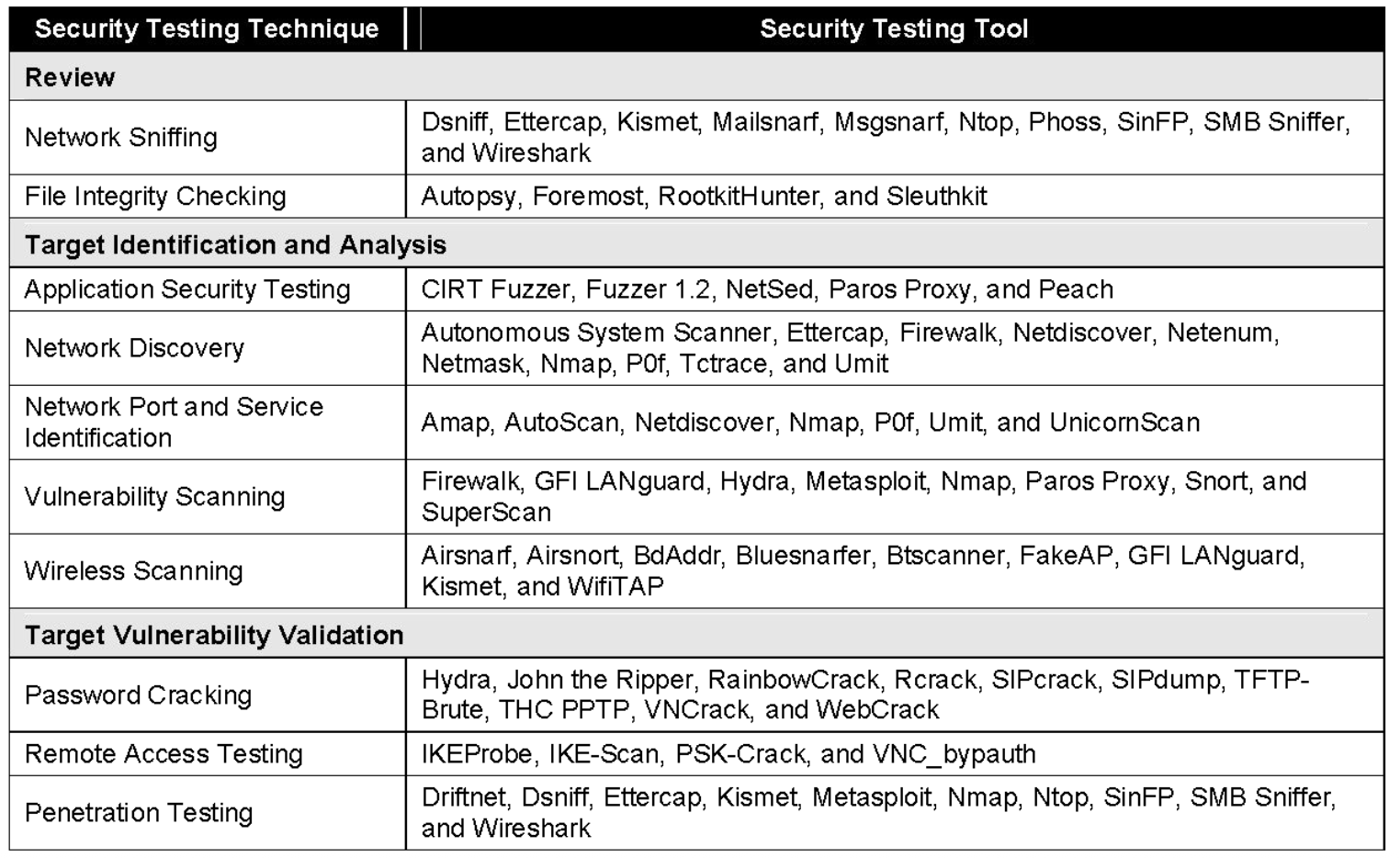
Task: Click the cell listing IKEProbe and VNC_bypauth
Action: (x=728, y=754)
